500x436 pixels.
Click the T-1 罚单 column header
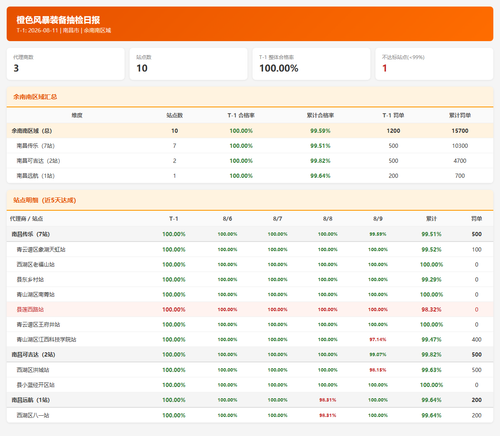pos(393,115)
